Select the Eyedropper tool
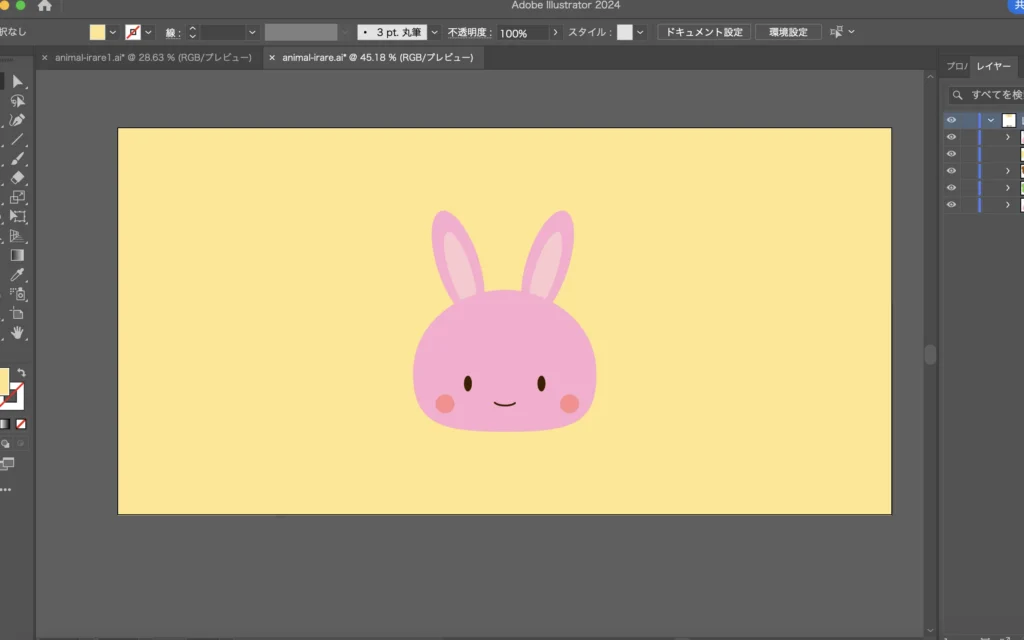The image size is (1024, 640). [17, 274]
